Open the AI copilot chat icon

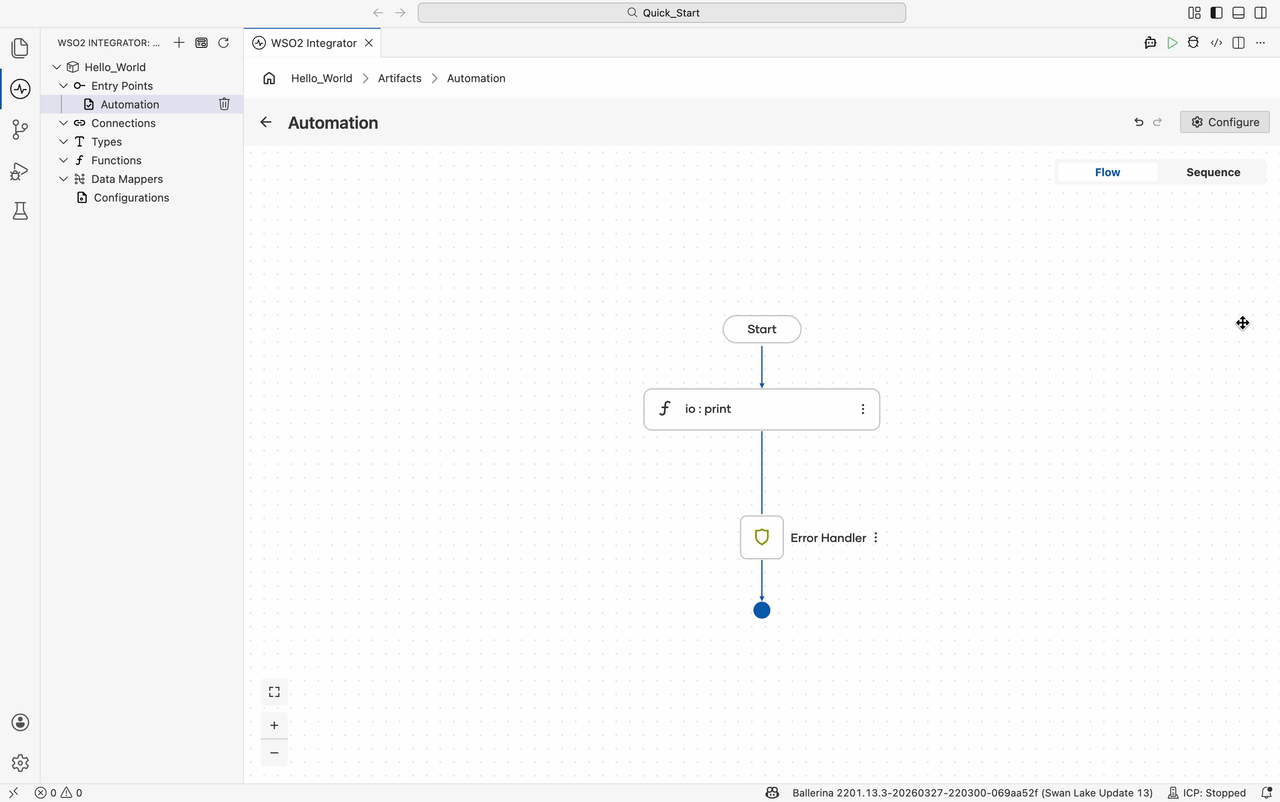[1150, 43]
